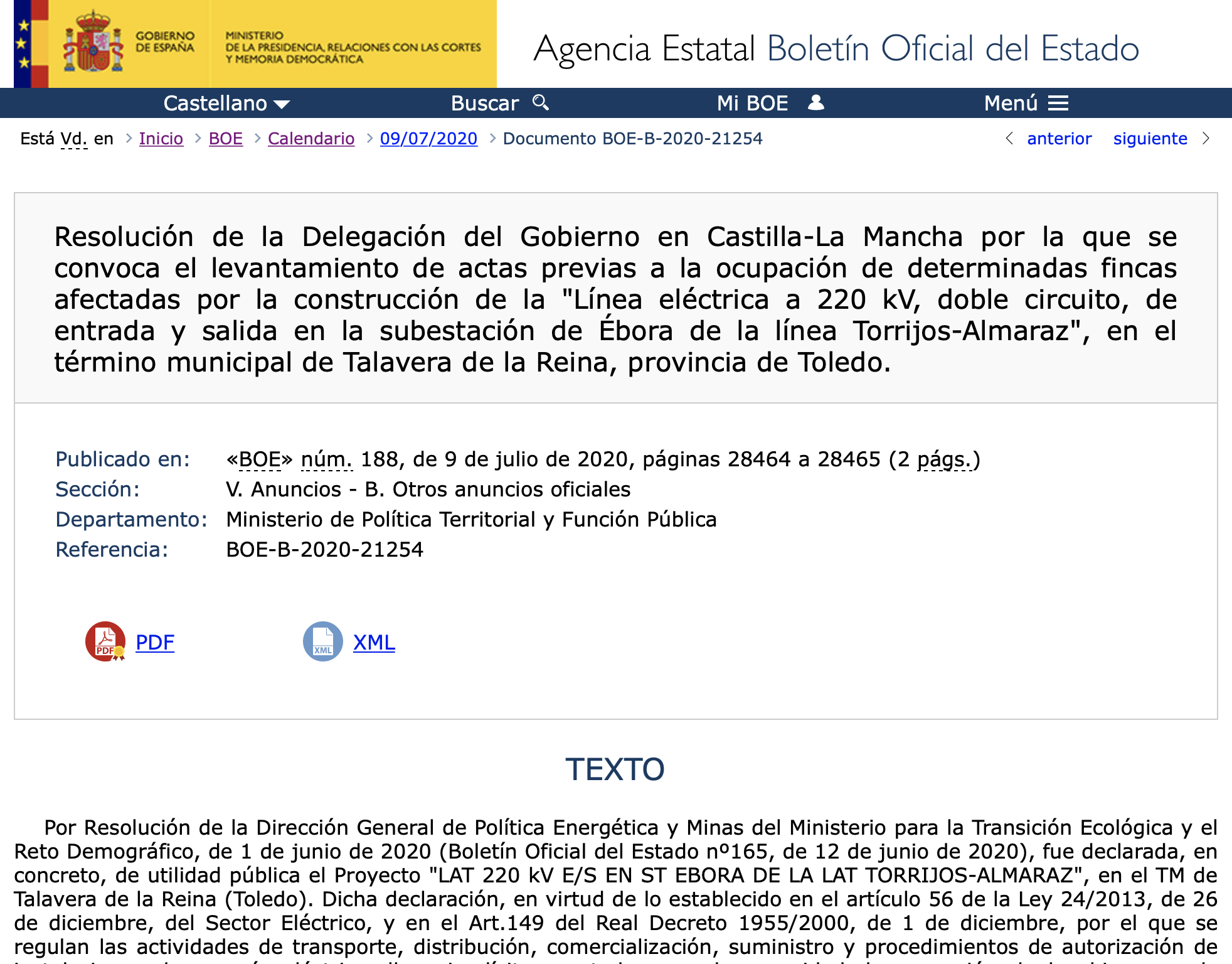This screenshot has height=964, width=1232.
Task: Click the Menú hamburger icon
Action: (1058, 103)
